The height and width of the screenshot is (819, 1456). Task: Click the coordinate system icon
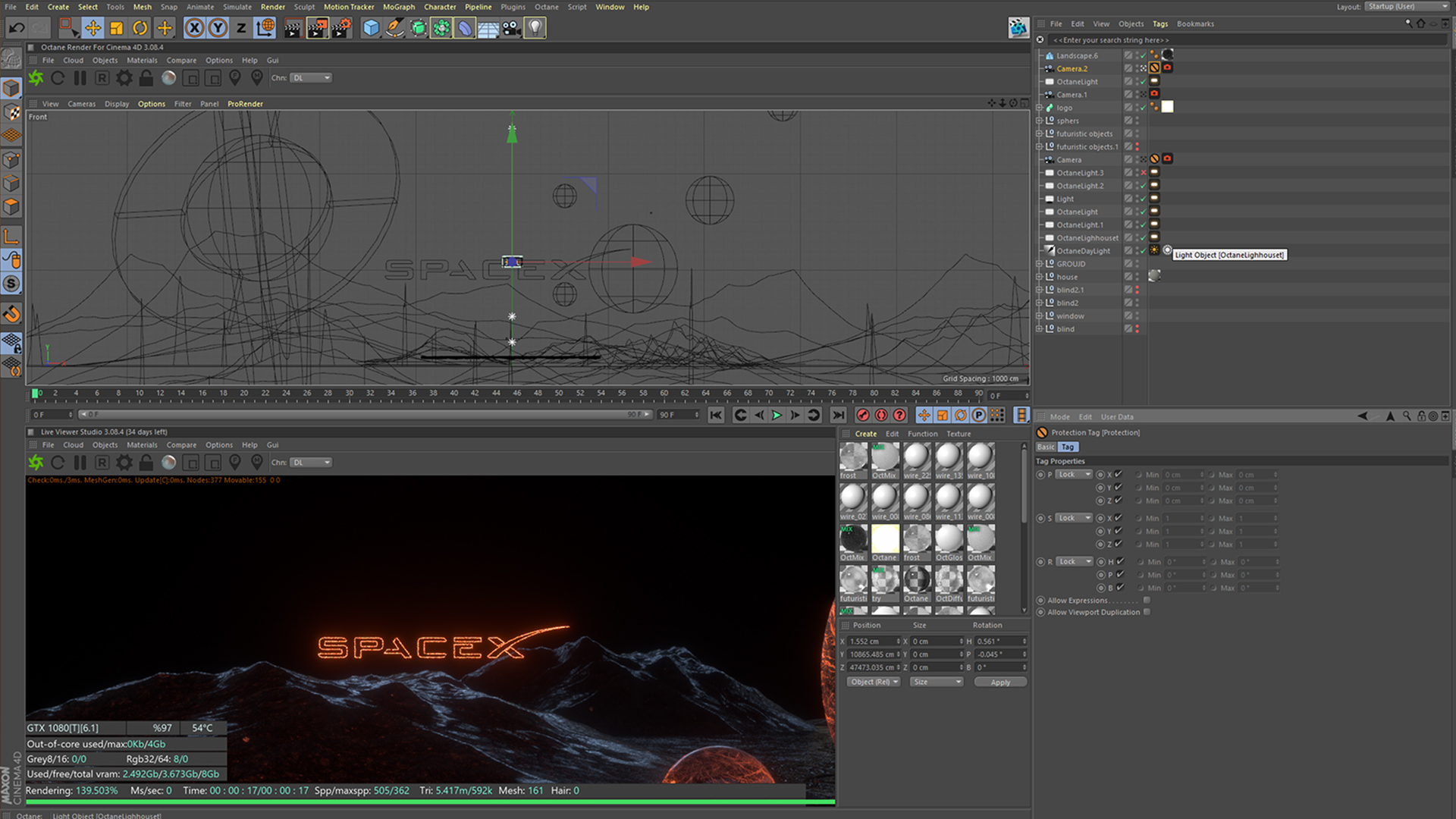point(265,28)
